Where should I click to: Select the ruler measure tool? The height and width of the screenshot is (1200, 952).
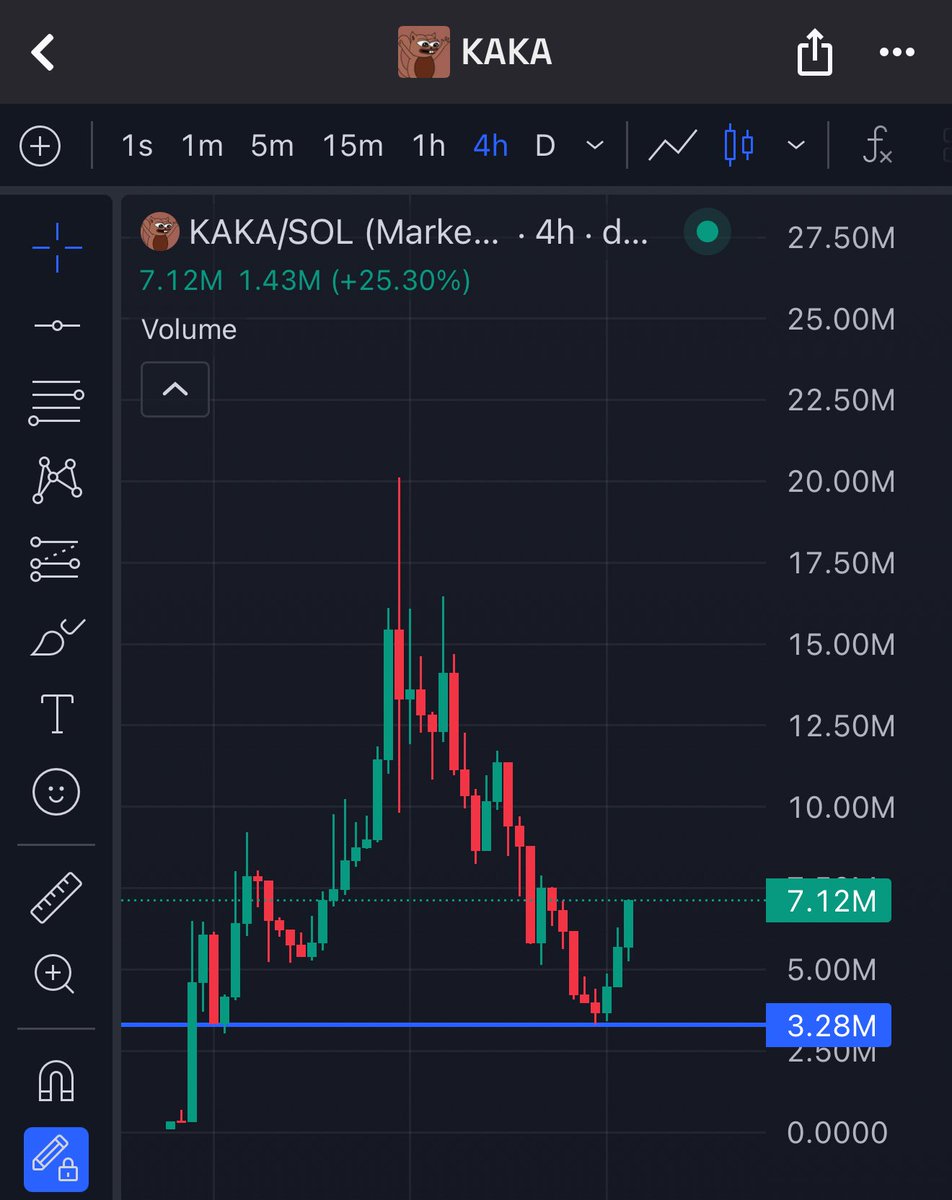(57, 897)
